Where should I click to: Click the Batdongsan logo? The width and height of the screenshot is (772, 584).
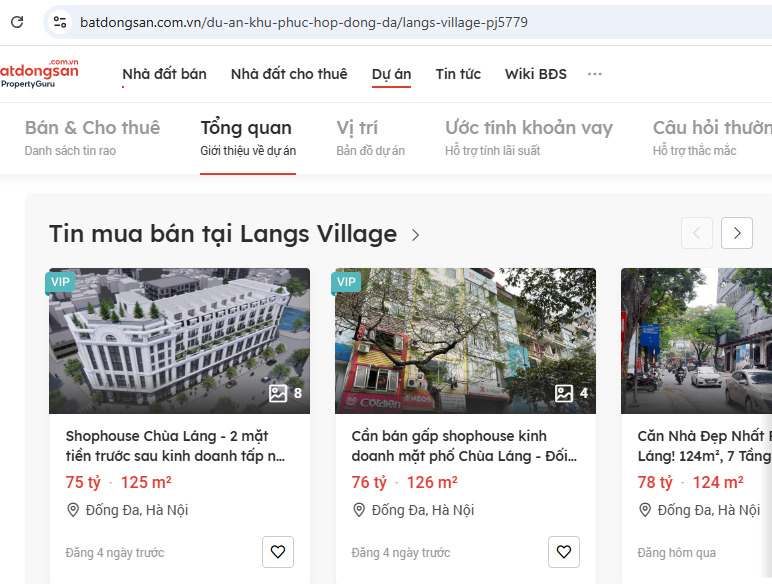(40, 73)
